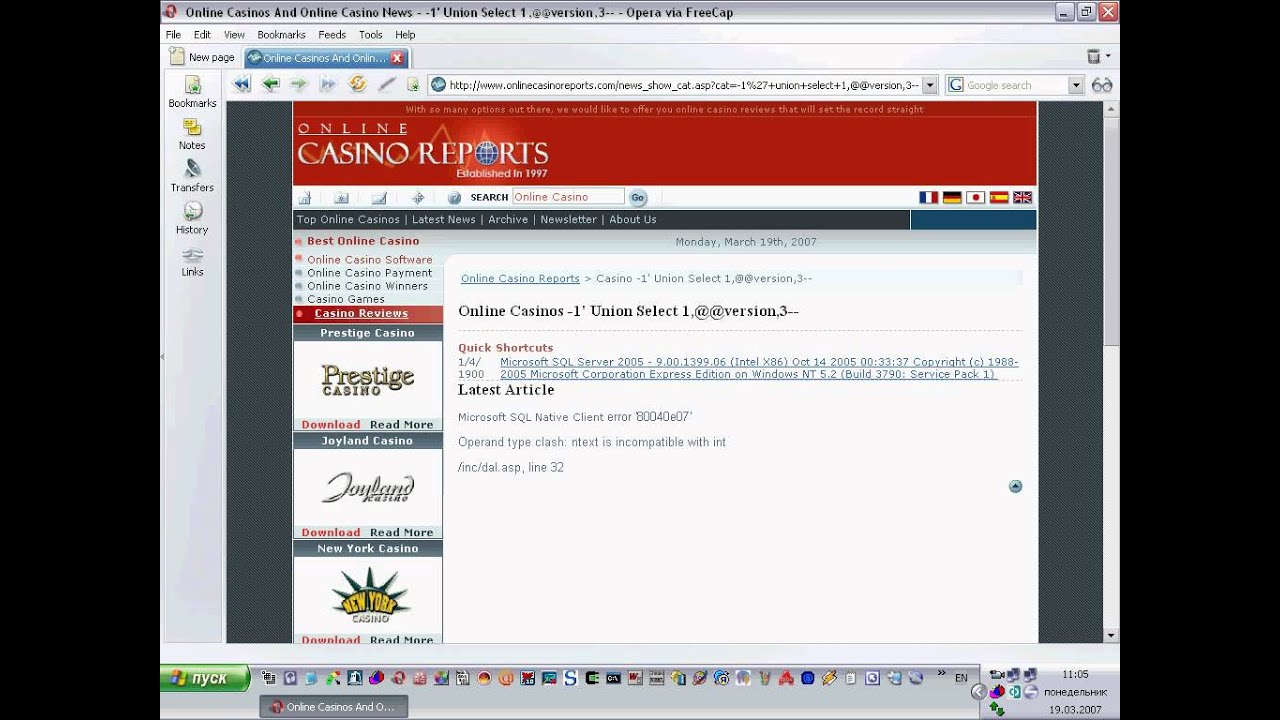This screenshot has width=1280, height=720.
Task: Click the Rewind navigation button
Action: 241,85
